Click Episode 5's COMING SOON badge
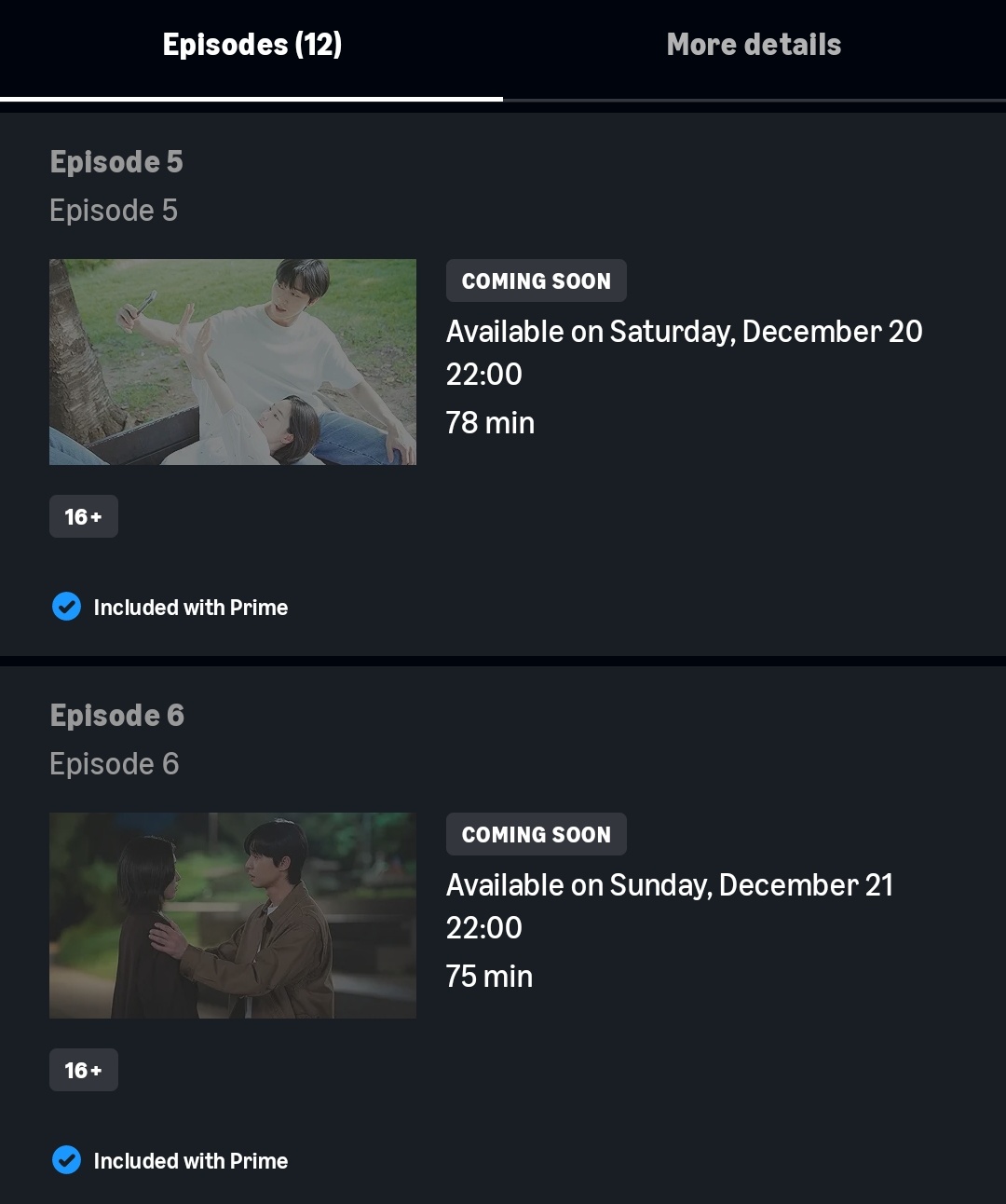The image size is (1006, 1204). (x=536, y=280)
